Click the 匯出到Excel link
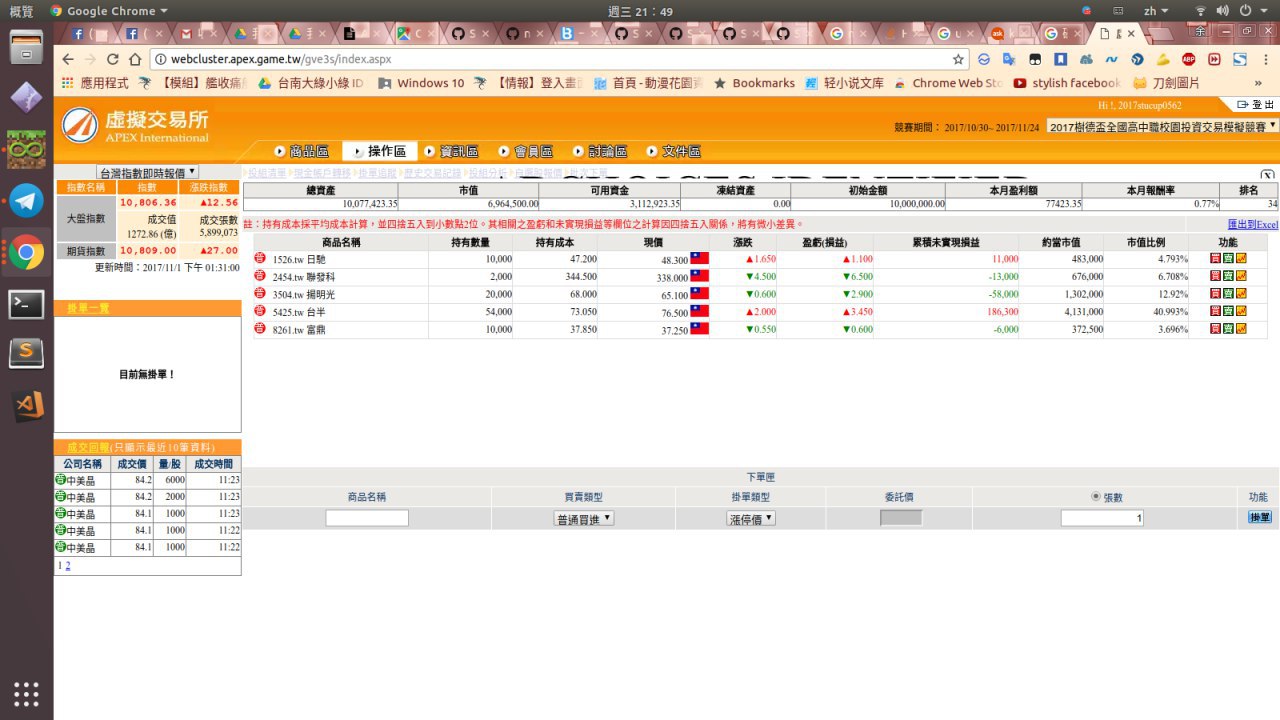Image resolution: width=1280 pixels, height=720 pixels. click(x=1252, y=225)
